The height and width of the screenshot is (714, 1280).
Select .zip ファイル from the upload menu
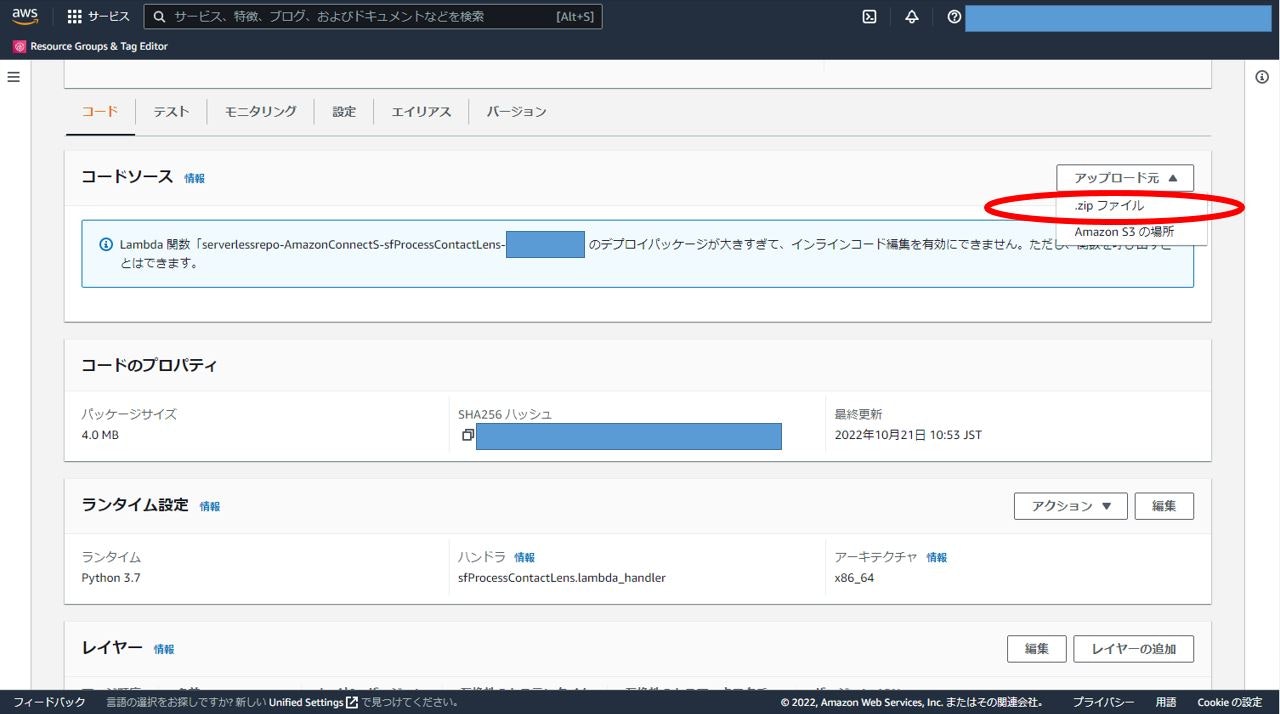(x=1110, y=205)
